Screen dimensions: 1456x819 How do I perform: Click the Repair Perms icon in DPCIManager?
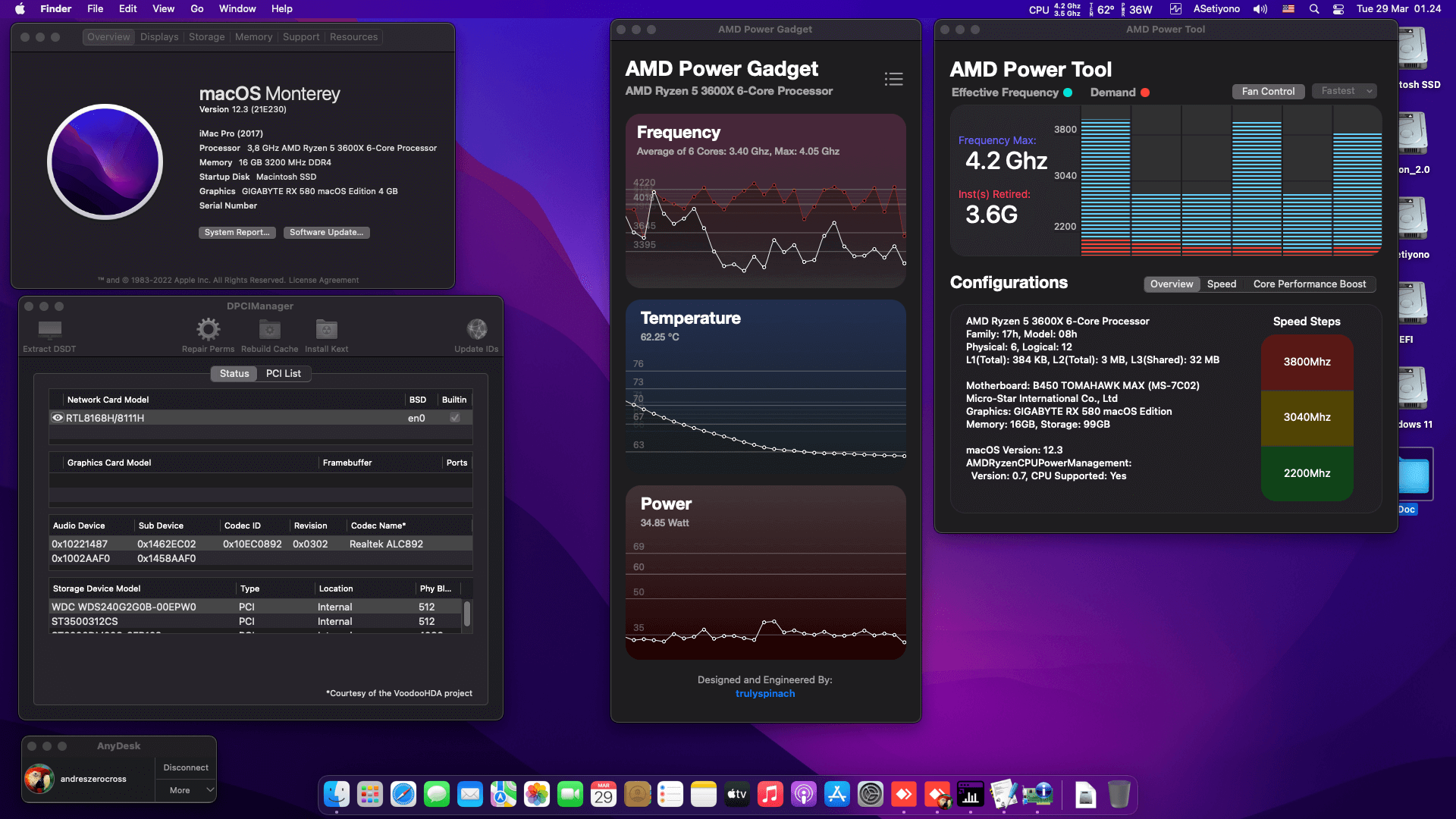click(x=209, y=329)
